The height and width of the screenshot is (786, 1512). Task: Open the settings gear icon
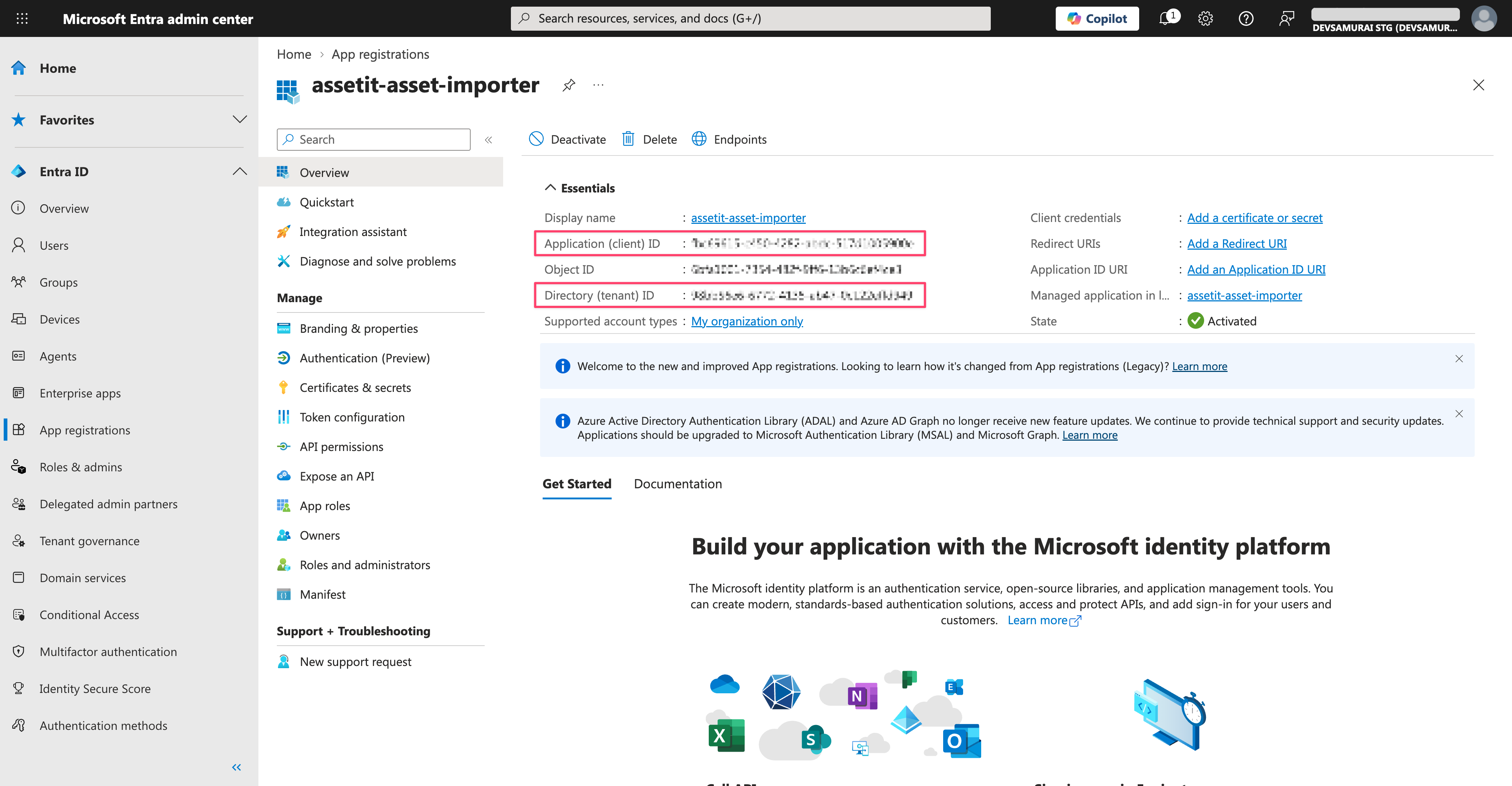point(1206,18)
